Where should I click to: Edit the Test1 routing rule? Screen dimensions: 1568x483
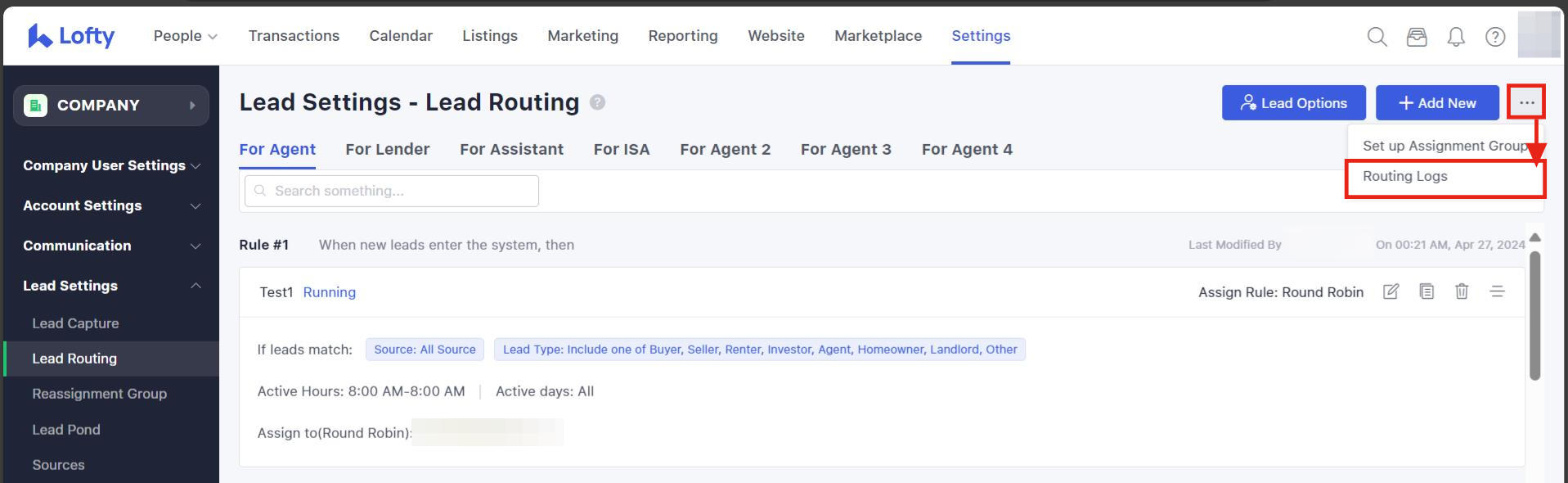[1391, 291]
